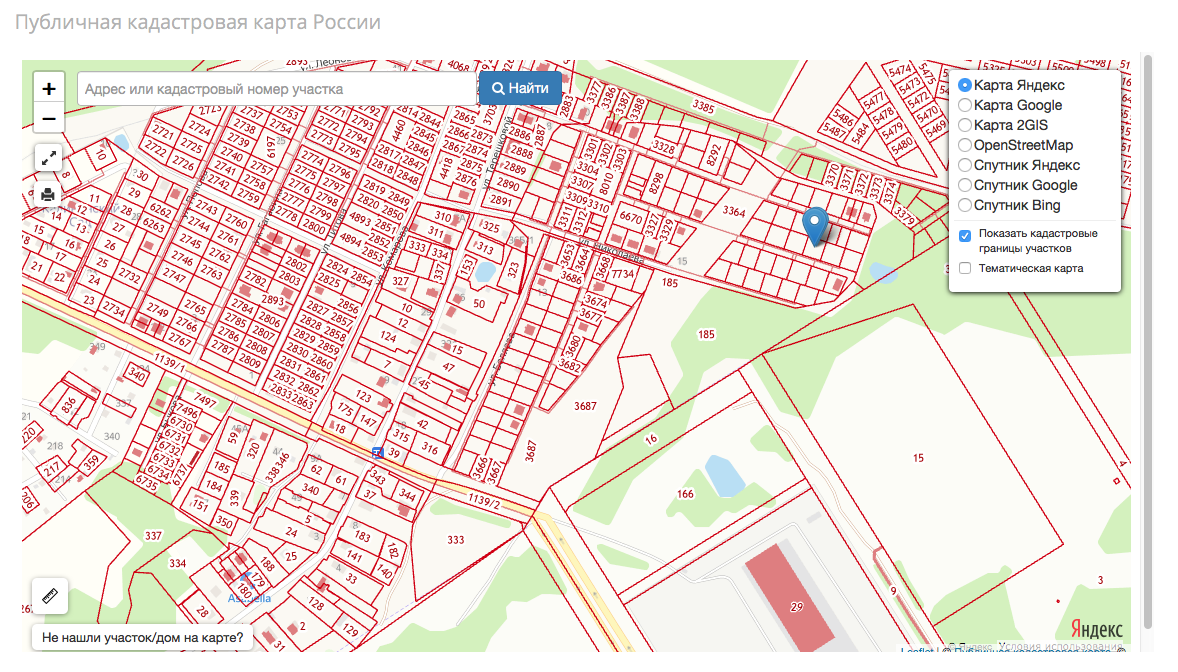Screen dimensions: 1178x672
Task: Click parcel labeled 1139/1 on road
Action: coord(170,362)
